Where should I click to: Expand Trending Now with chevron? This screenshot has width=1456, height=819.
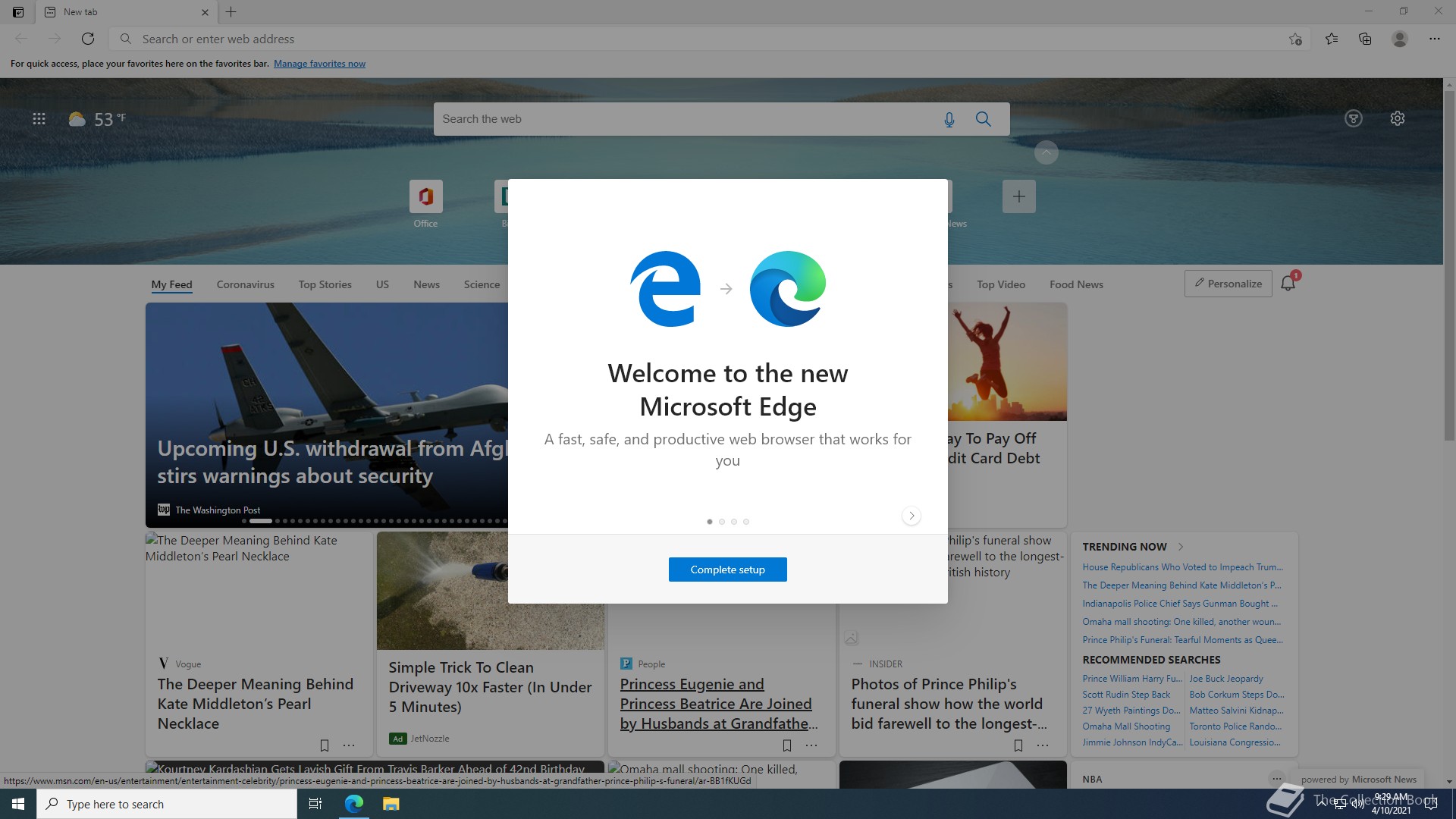click(1181, 547)
